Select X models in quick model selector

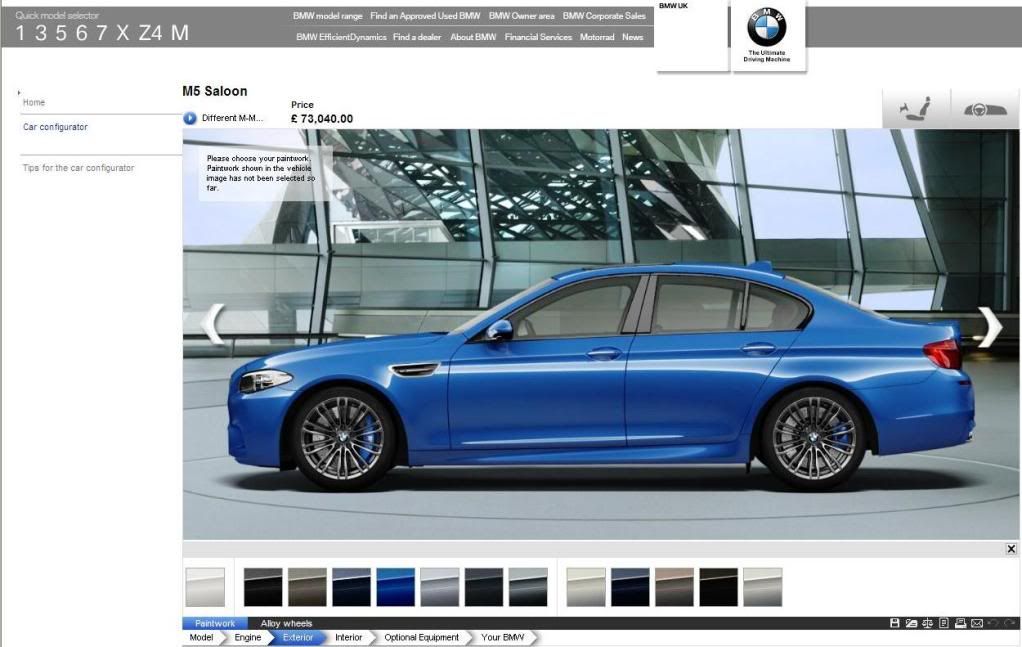[123, 33]
